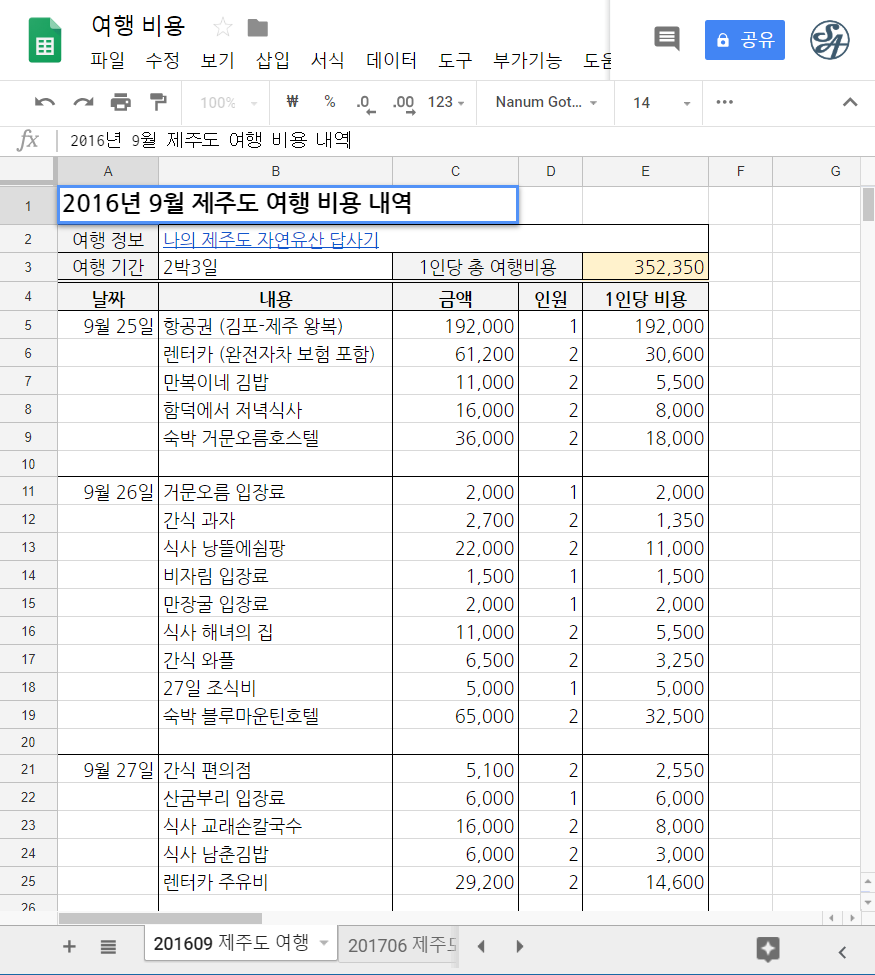Image resolution: width=875 pixels, height=975 pixels.
Task: Open the move to folder icon
Action: pos(257,27)
